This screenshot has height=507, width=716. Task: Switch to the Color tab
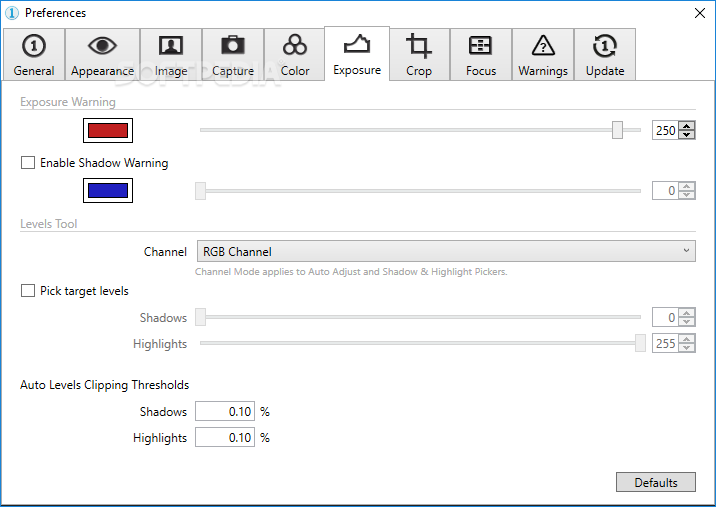point(295,55)
